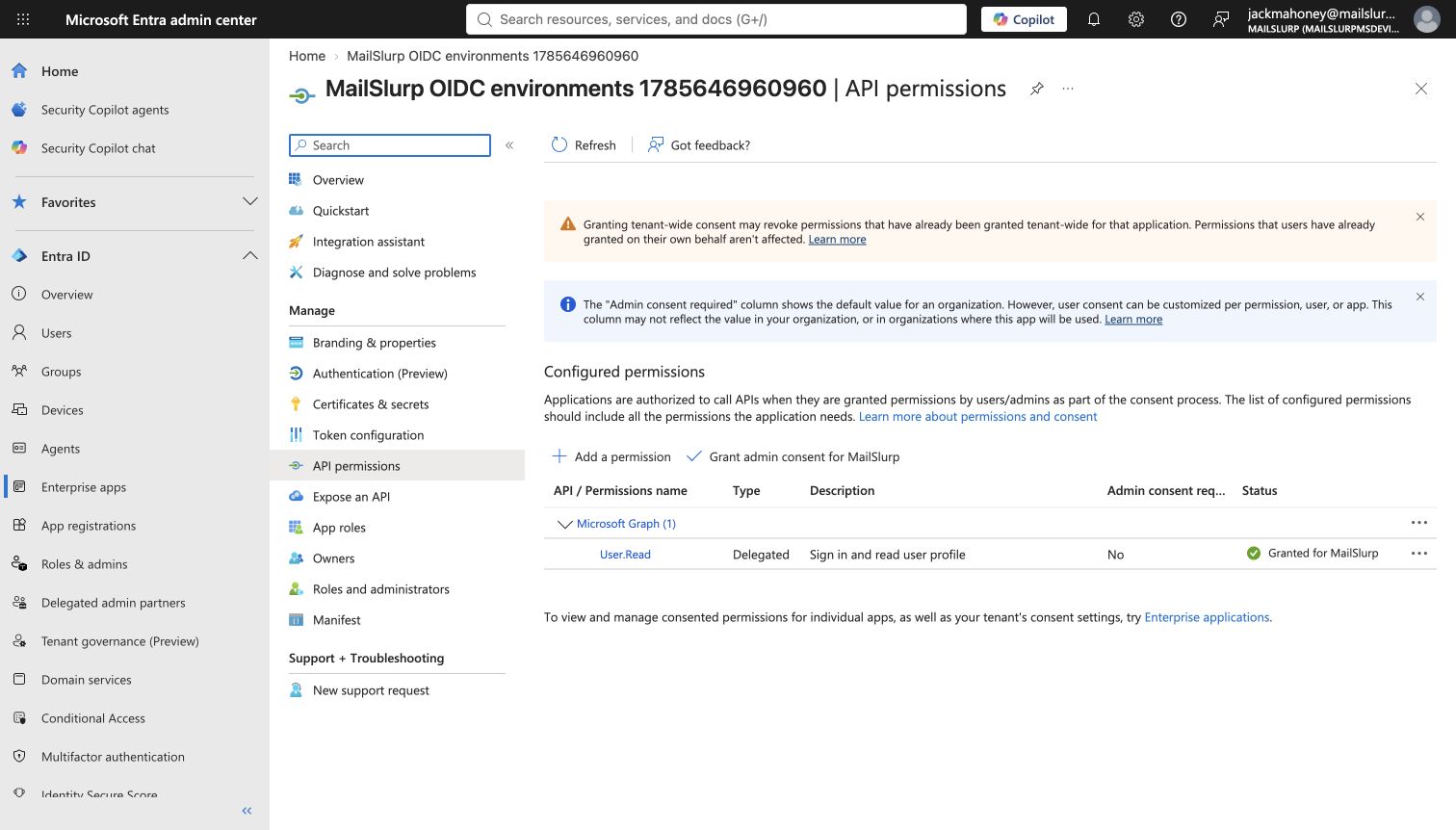Click Got feedback? in the toolbar

coord(699,145)
